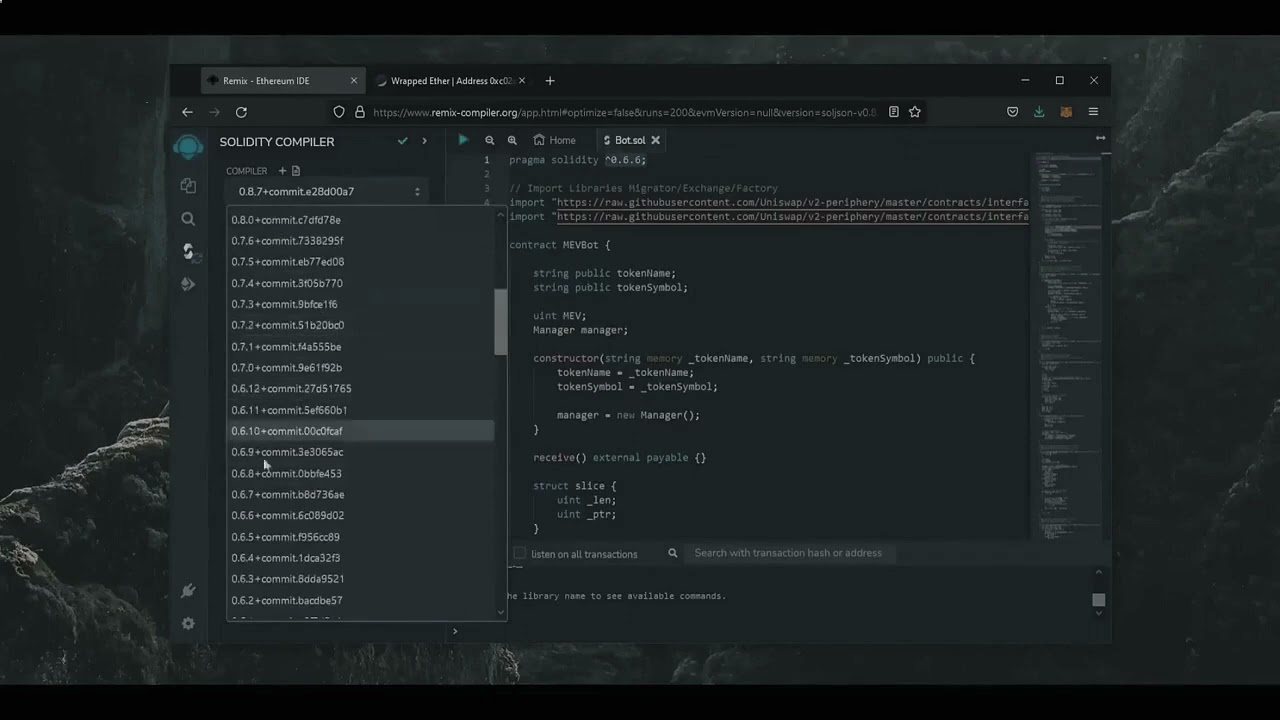Open the File Explorer plugin in the sidebar

[x=188, y=185]
